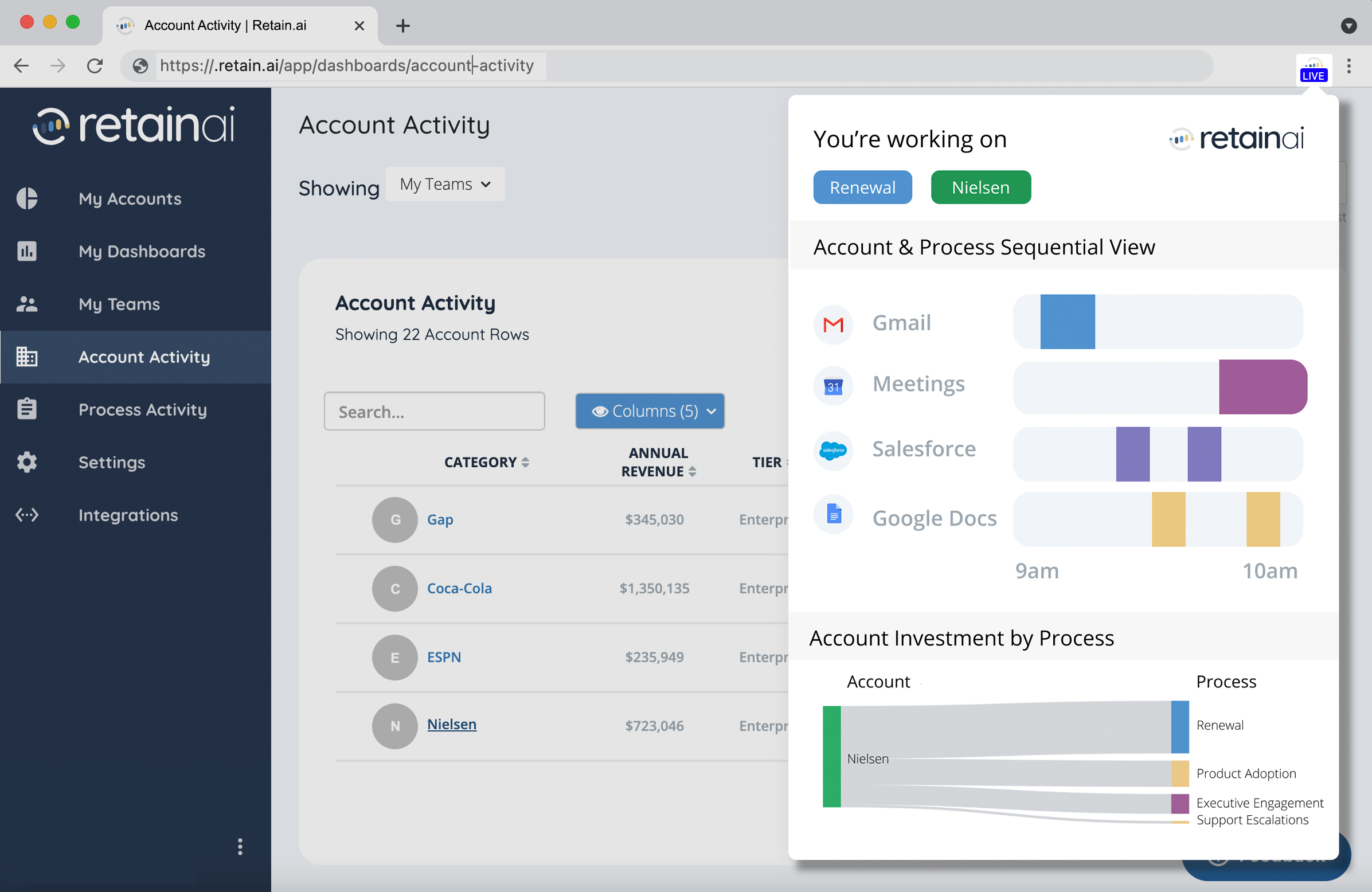Click the Integrations arrows icon
The width and height of the screenshot is (1372, 892).
tap(27, 515)
